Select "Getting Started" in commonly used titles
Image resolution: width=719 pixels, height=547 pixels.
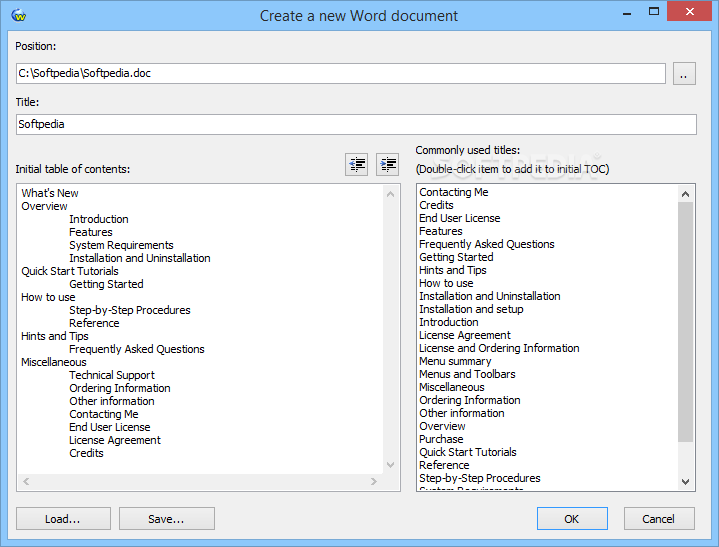(x=456, y=257)
